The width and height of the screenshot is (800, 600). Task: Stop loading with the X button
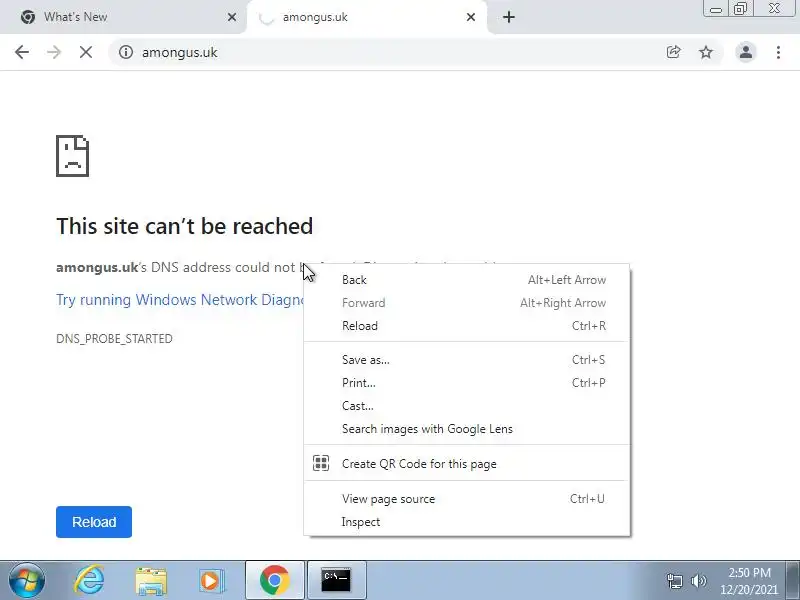(86, 52)
